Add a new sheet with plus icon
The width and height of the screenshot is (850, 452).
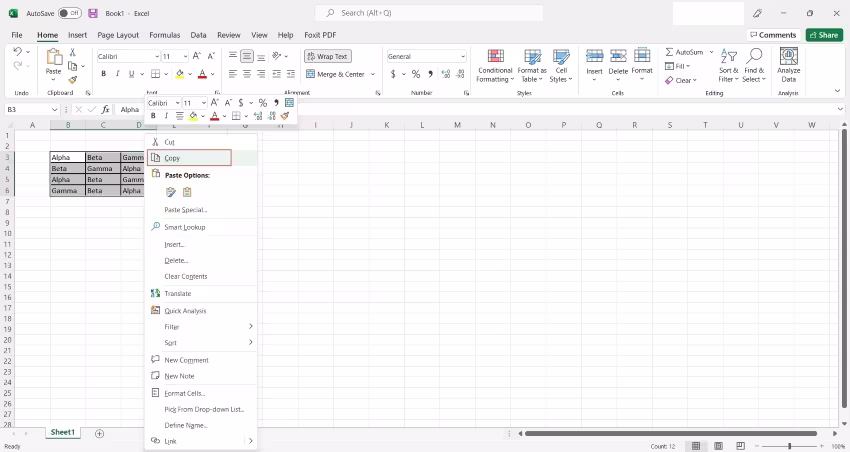click(99, 434)
